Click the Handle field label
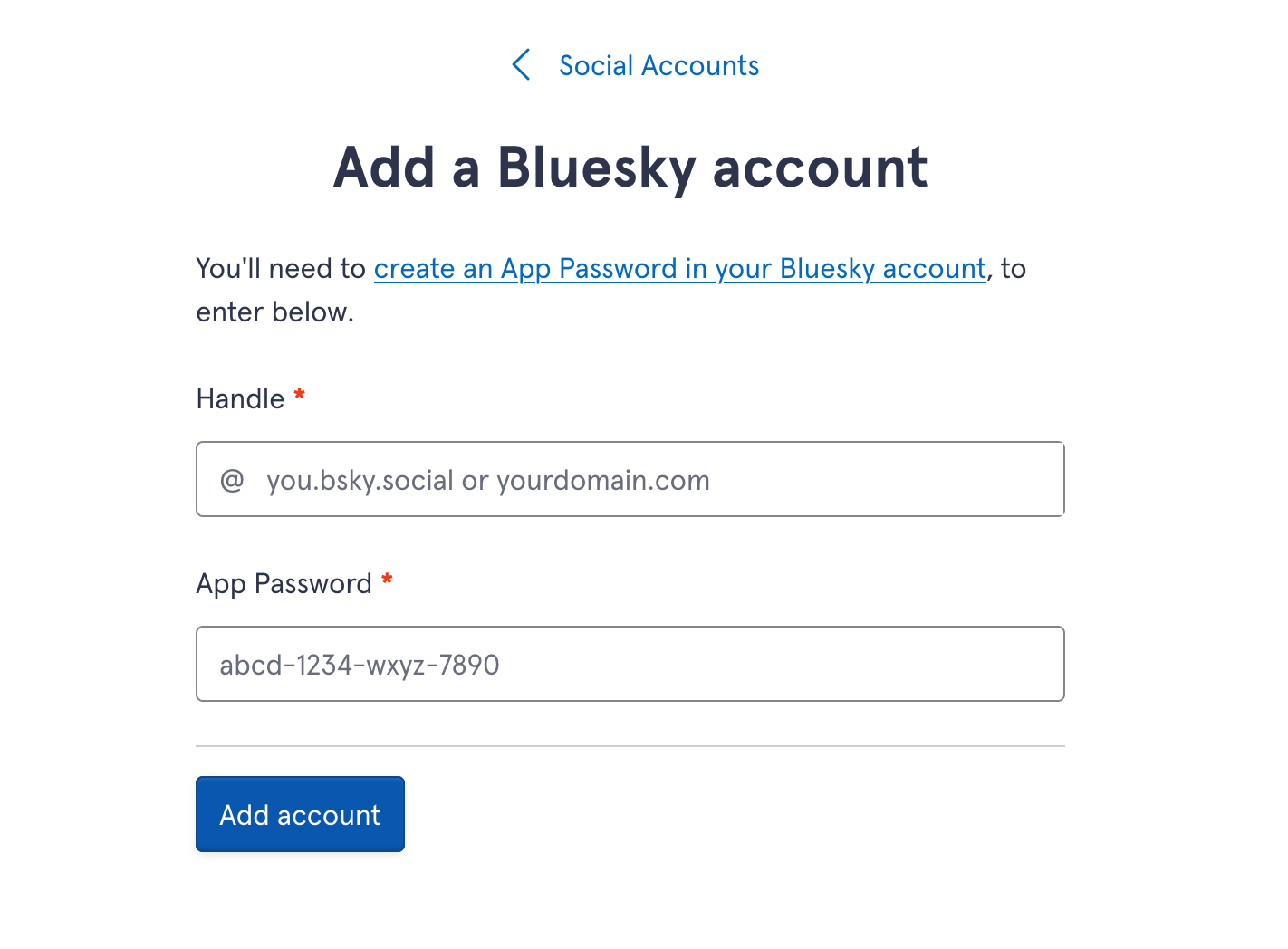This screenshot has height=949, width=1288. click(x=240, y=398)
